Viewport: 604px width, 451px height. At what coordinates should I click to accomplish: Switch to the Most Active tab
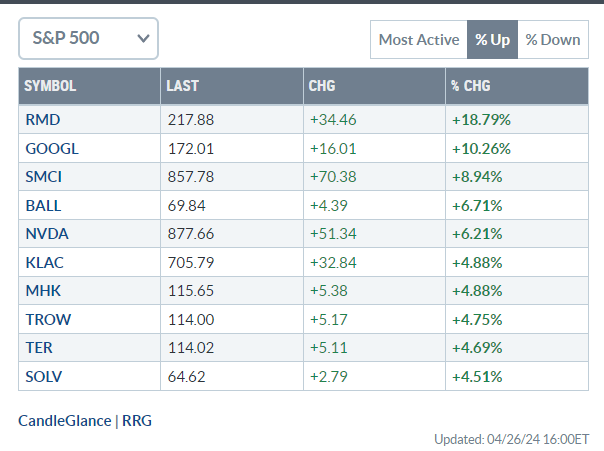418,40
